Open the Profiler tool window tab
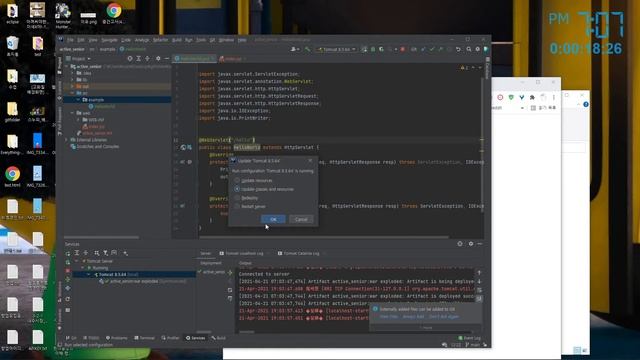640x360 pixels. [x=171, y=338]
